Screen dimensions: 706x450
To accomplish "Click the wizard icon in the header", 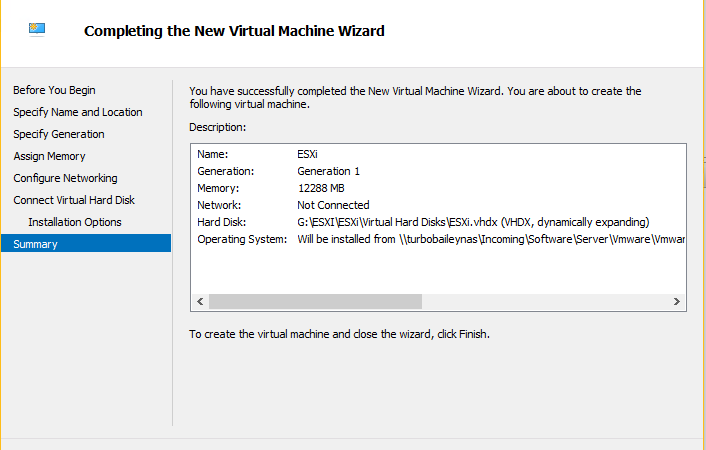I will pos(40,30).
